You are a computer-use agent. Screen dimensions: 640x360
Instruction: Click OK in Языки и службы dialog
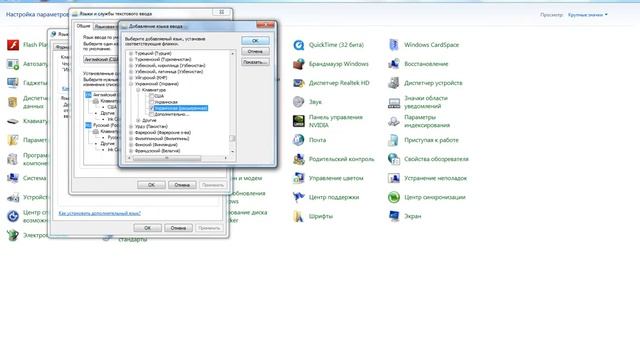click(151, 185)
